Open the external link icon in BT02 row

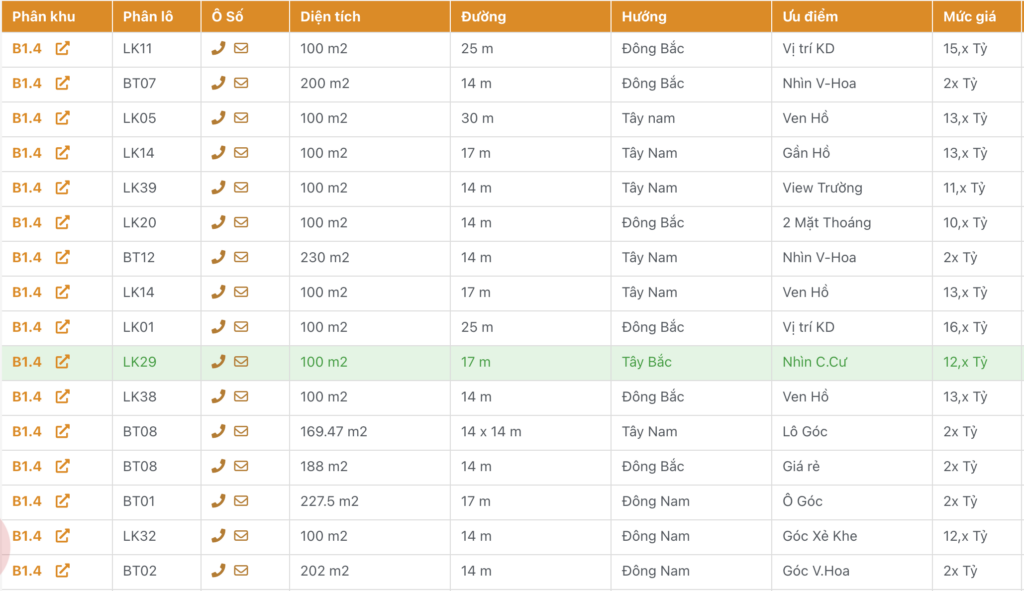click(x=62, y=570)
